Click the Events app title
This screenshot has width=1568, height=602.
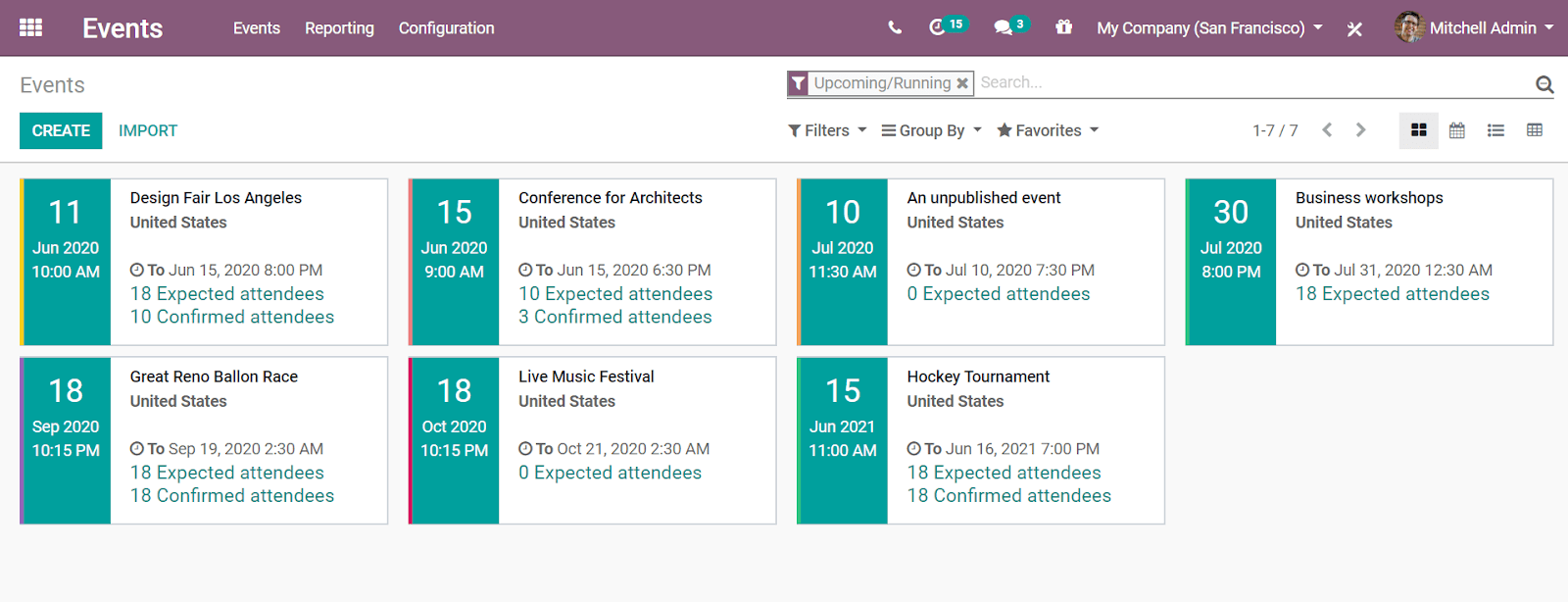coord(122,28)
